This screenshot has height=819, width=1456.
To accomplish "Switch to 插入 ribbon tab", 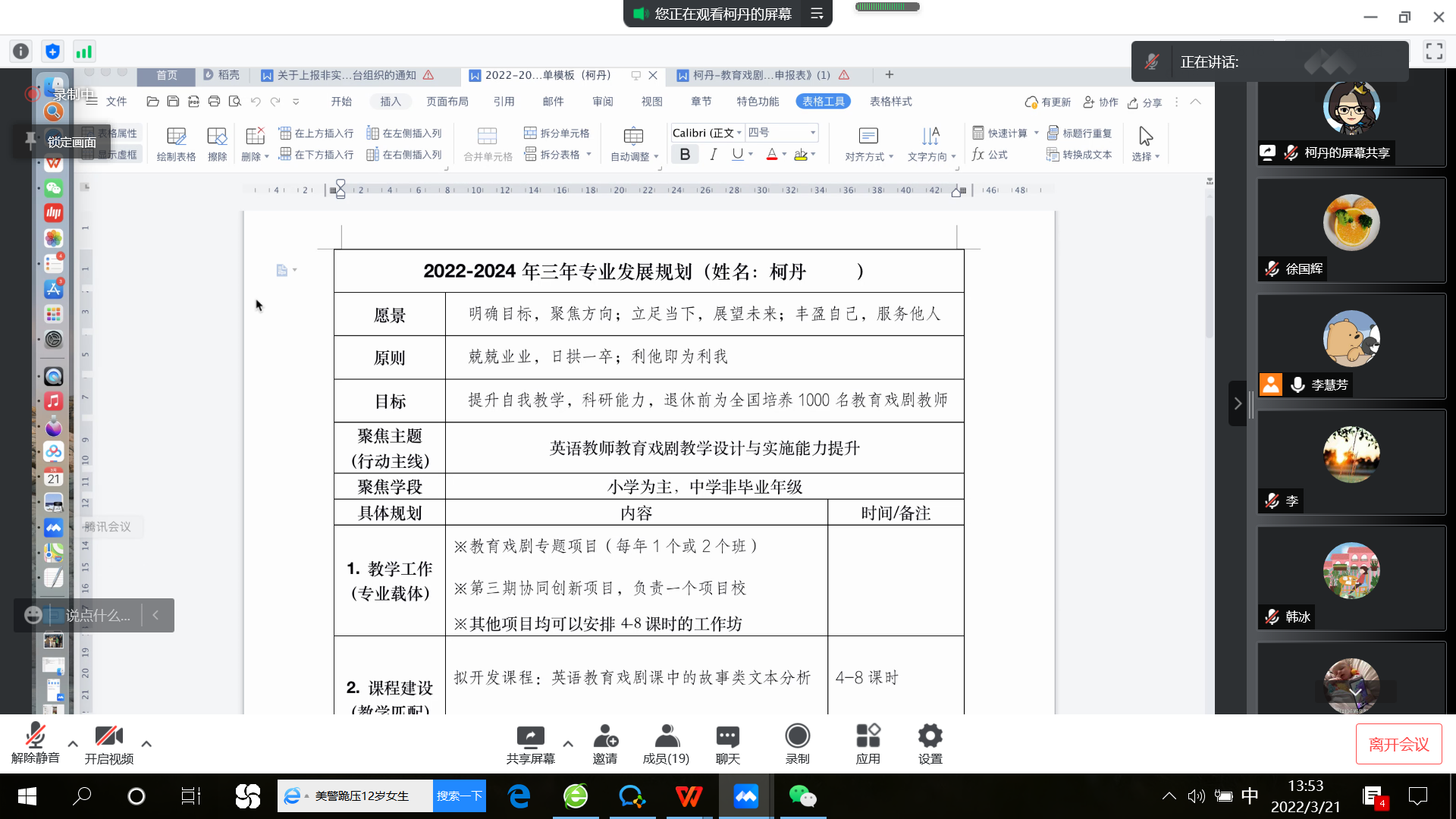I will (x=391, y=102).
